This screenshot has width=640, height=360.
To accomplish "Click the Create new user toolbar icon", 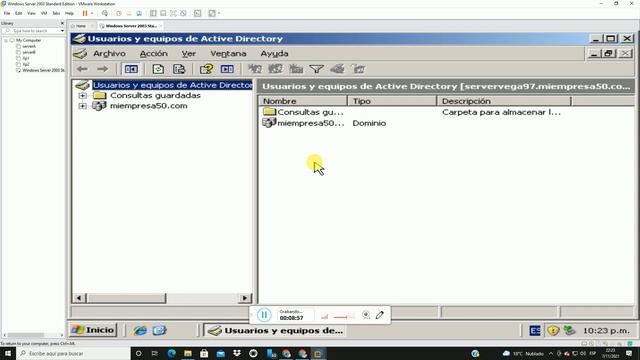I will [255, 69].
